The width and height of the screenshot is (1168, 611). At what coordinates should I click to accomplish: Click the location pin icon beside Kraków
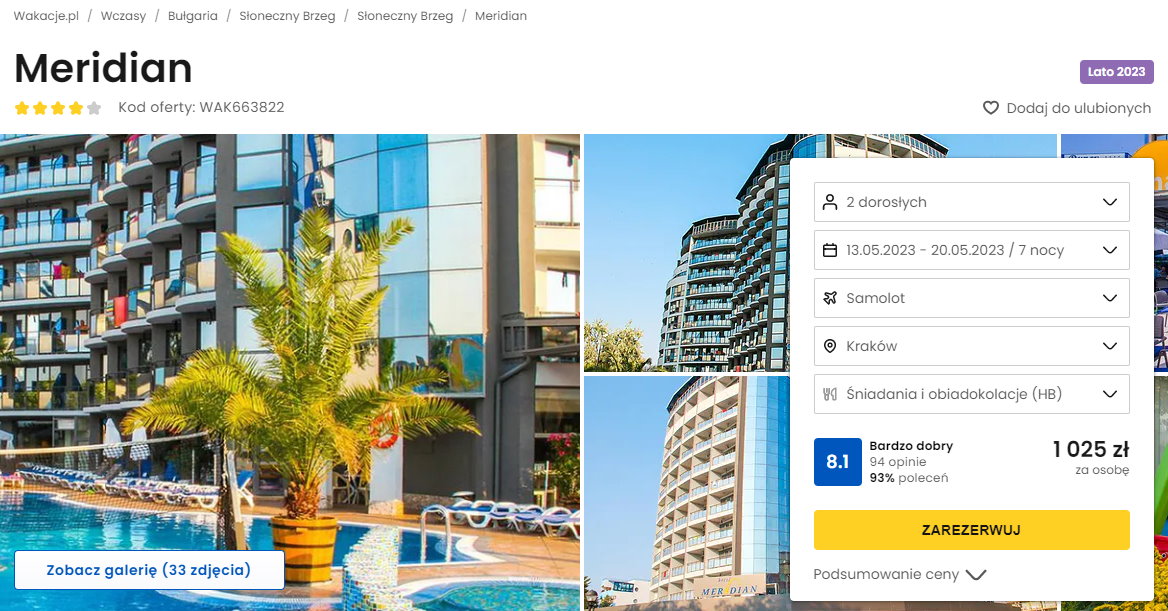pyautogui.click(x=830, y=346)
